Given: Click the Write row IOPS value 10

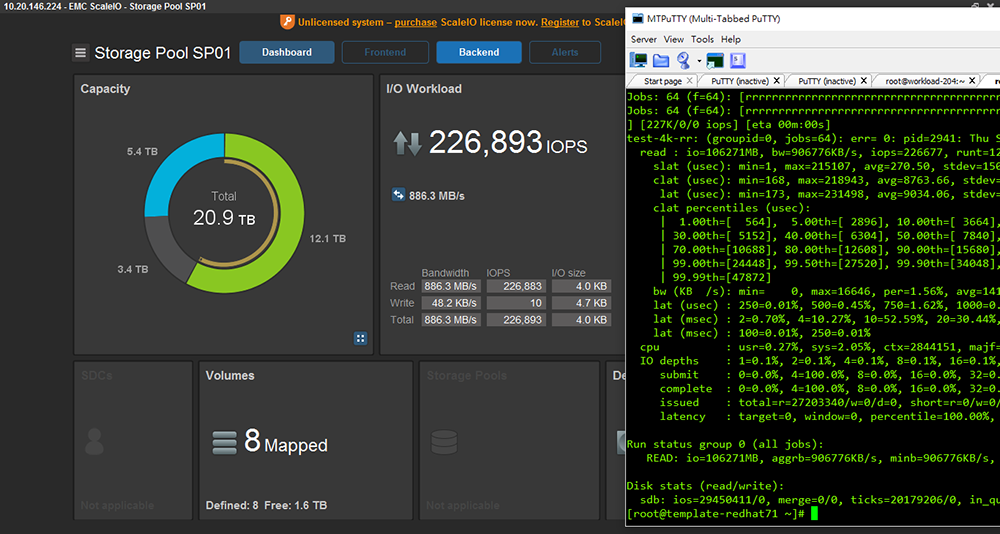Looking at the screenshot, I should [517, 302].
